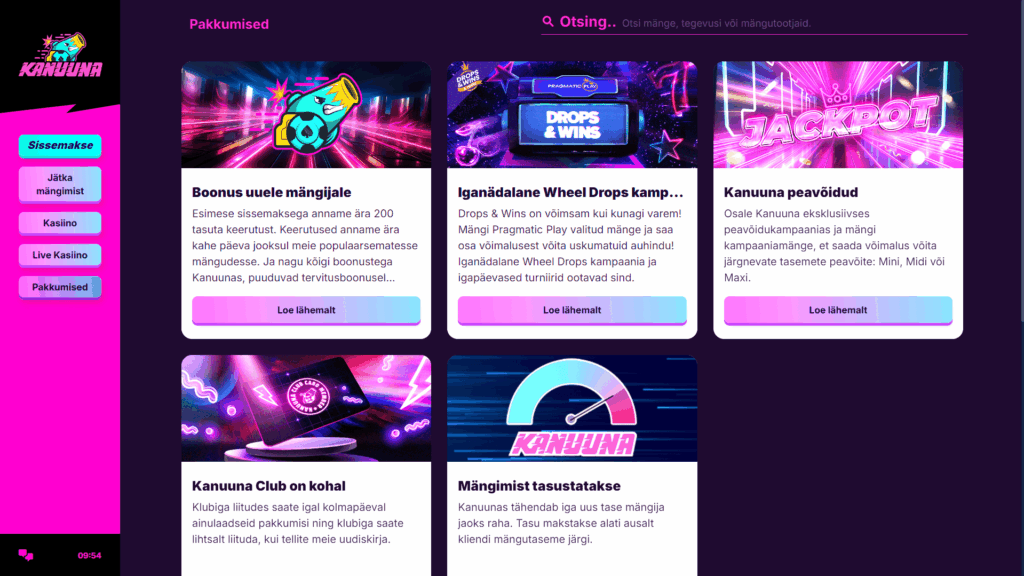Focus the Otsing search field

(x=754, y=23)
